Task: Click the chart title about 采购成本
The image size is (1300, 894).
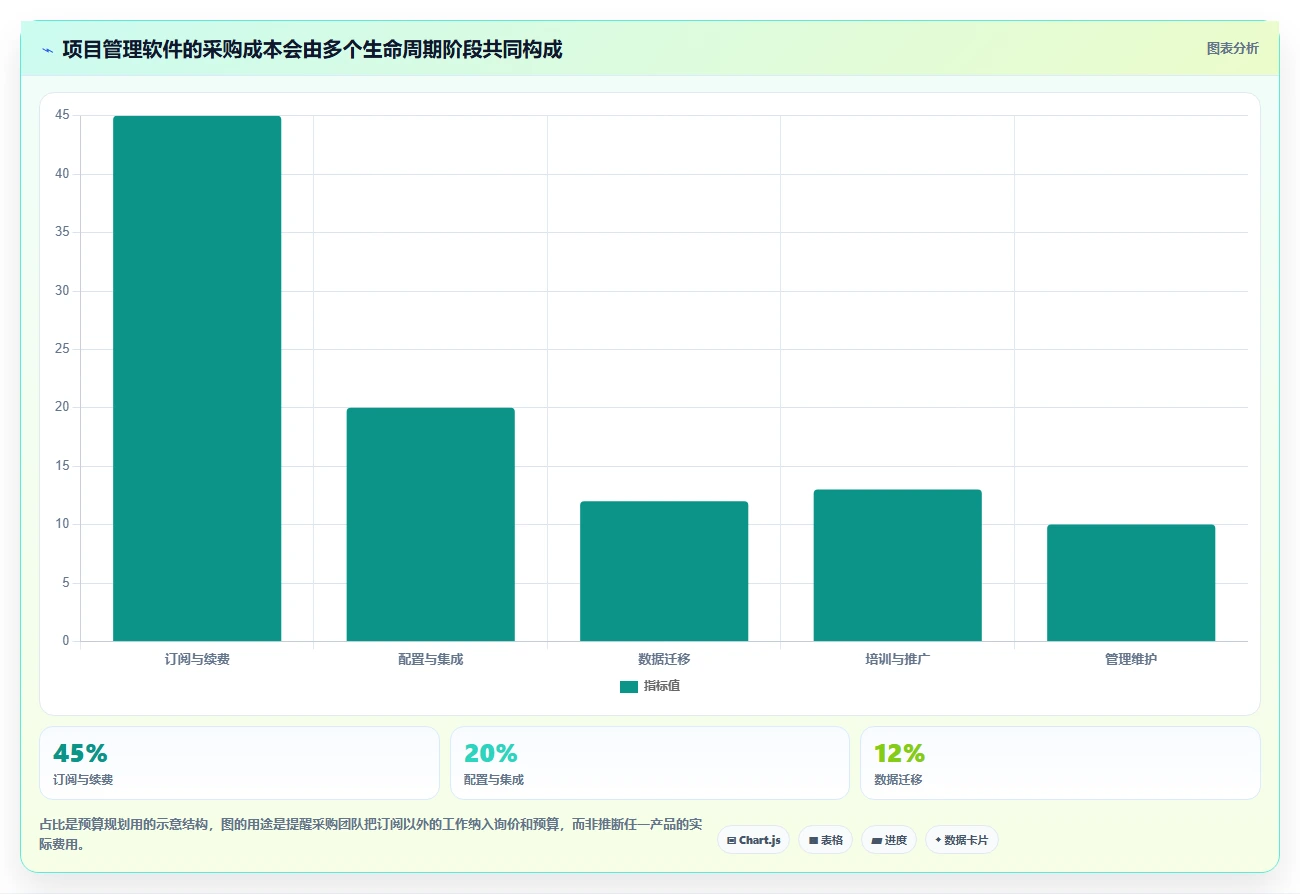Action: click(312, 49)
